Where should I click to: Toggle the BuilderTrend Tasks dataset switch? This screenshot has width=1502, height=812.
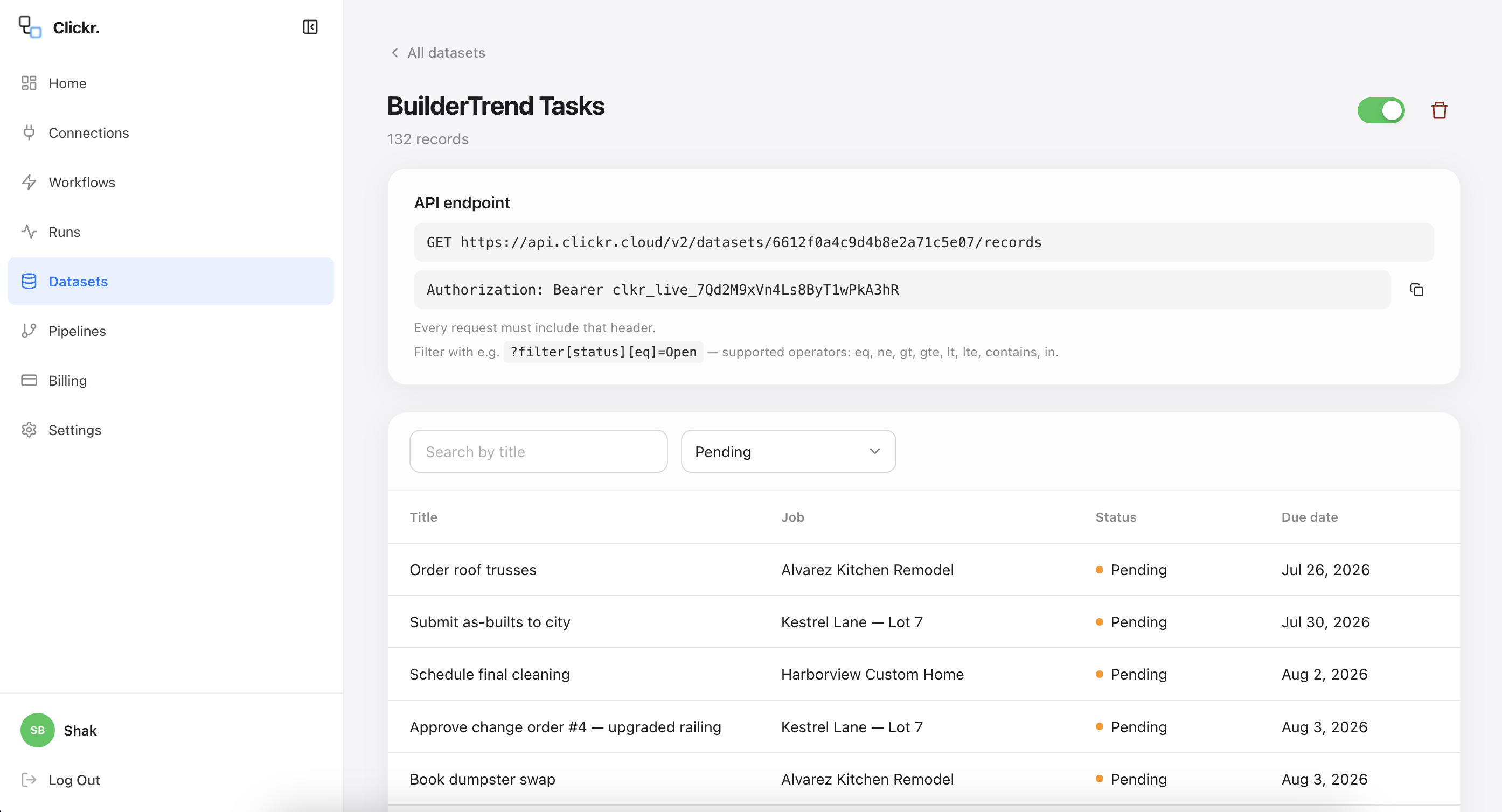[x=1381, y=110]
